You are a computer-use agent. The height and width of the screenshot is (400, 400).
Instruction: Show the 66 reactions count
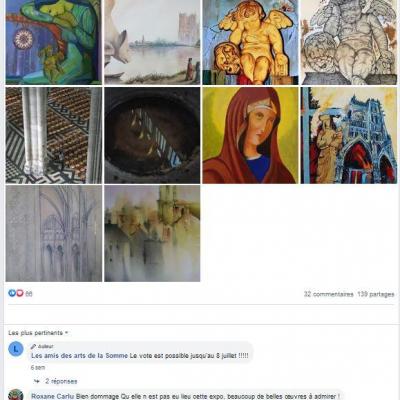click(x=29, y=294)
